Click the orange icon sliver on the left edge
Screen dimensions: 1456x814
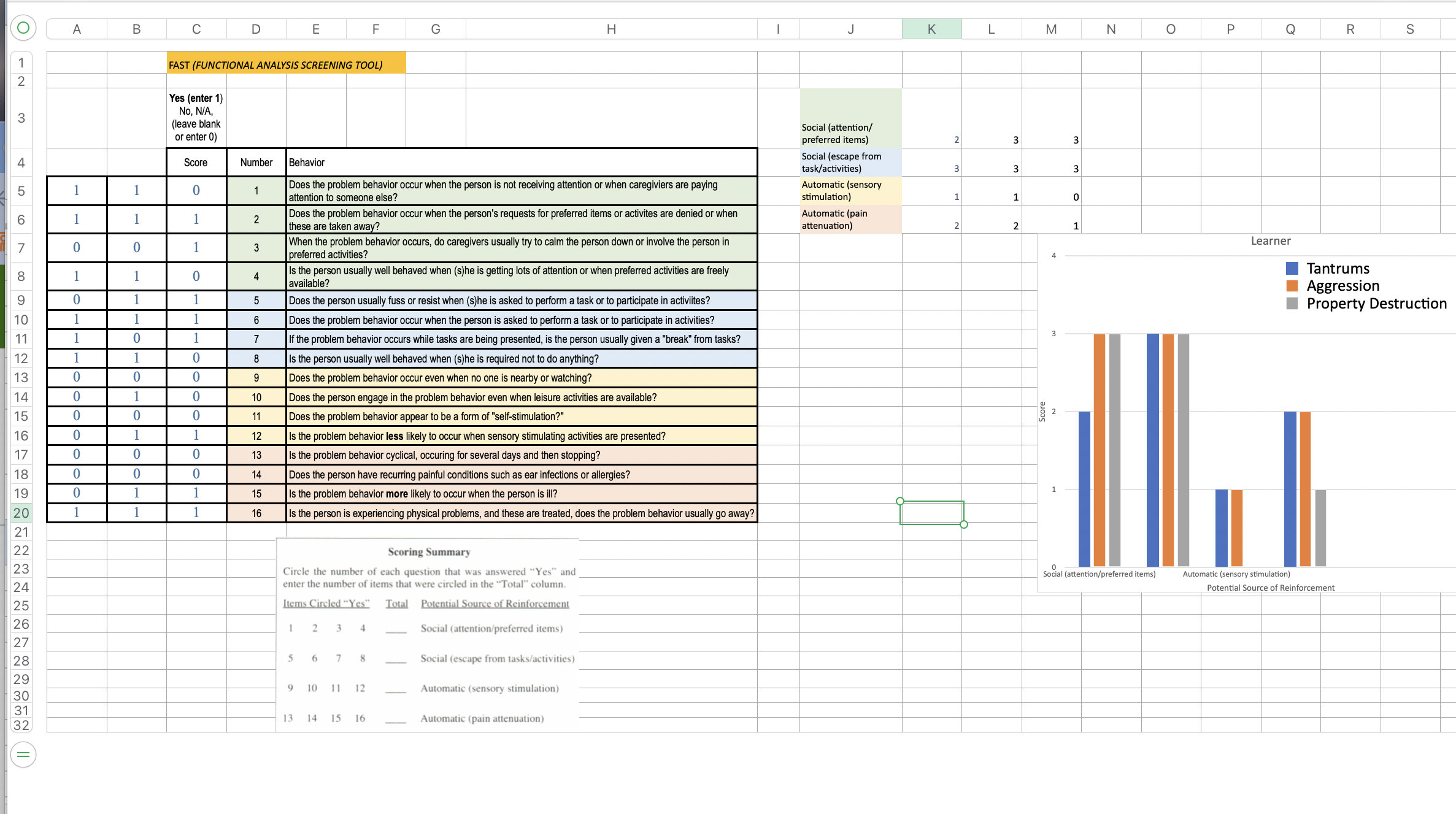coord(2,238)
